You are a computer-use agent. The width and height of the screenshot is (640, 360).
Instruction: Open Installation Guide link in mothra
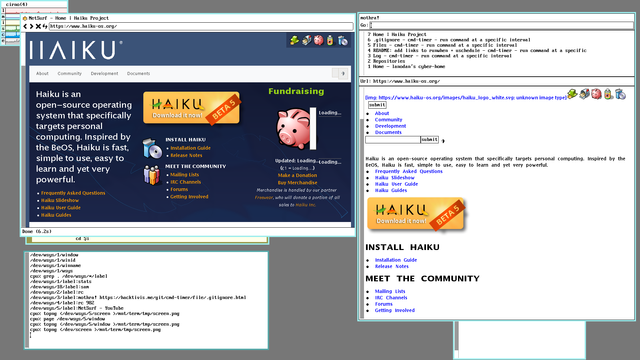coord(396,260)
